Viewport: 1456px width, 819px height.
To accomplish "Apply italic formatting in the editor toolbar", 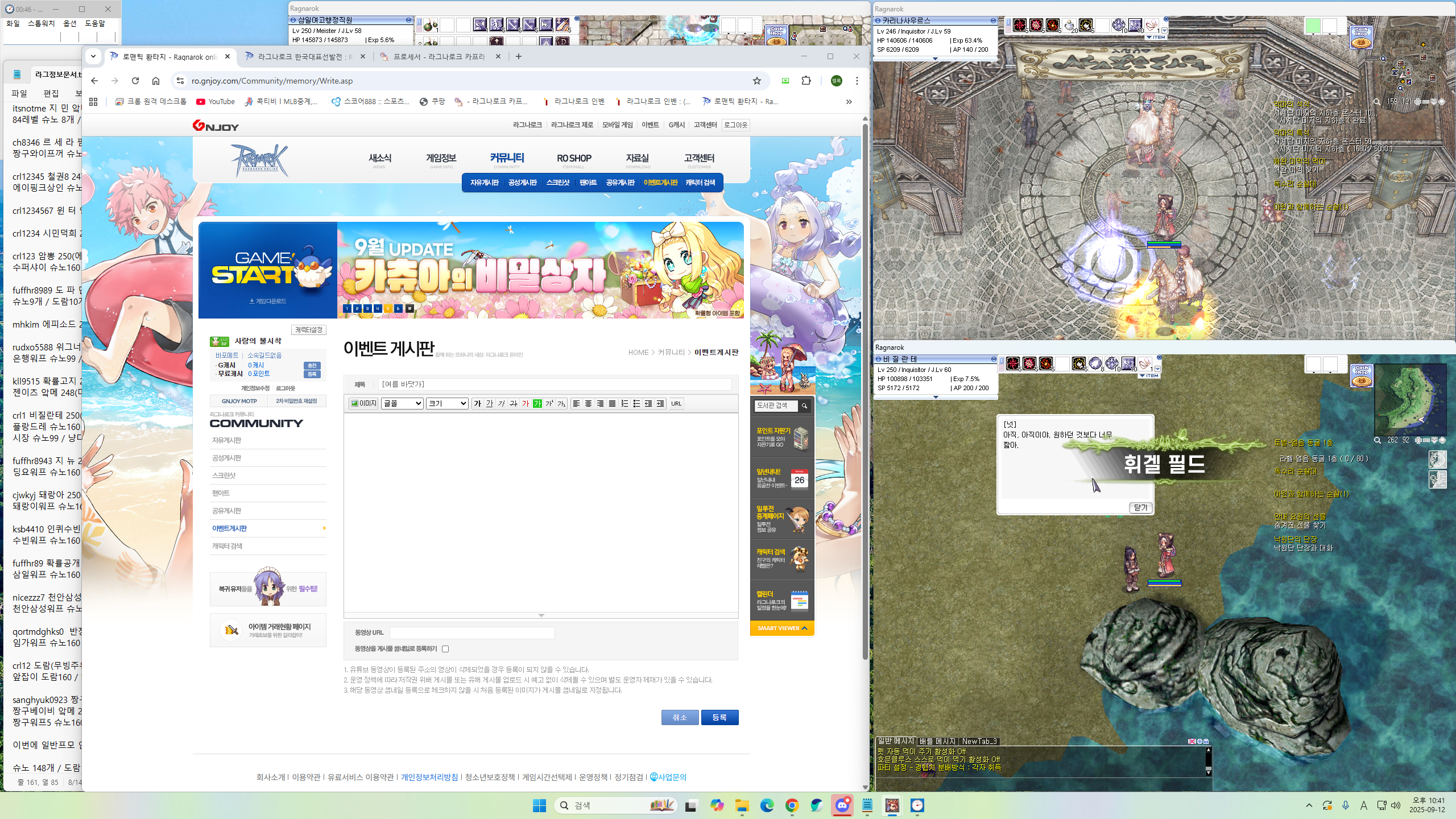I will pyautogui.click(x=501, y=403).
